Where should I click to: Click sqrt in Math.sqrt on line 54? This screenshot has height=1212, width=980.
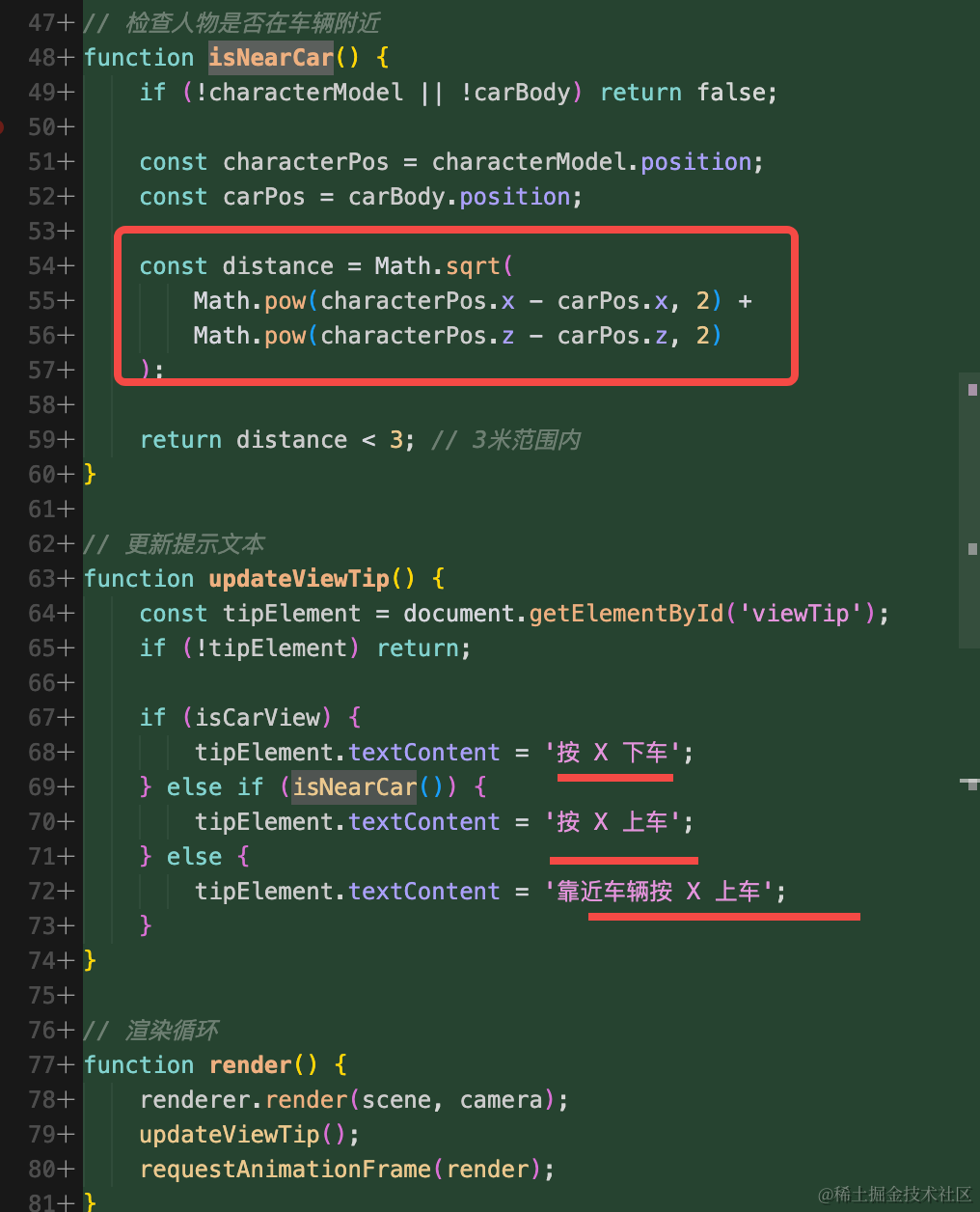pyautogui.click(x=473, y=266)
